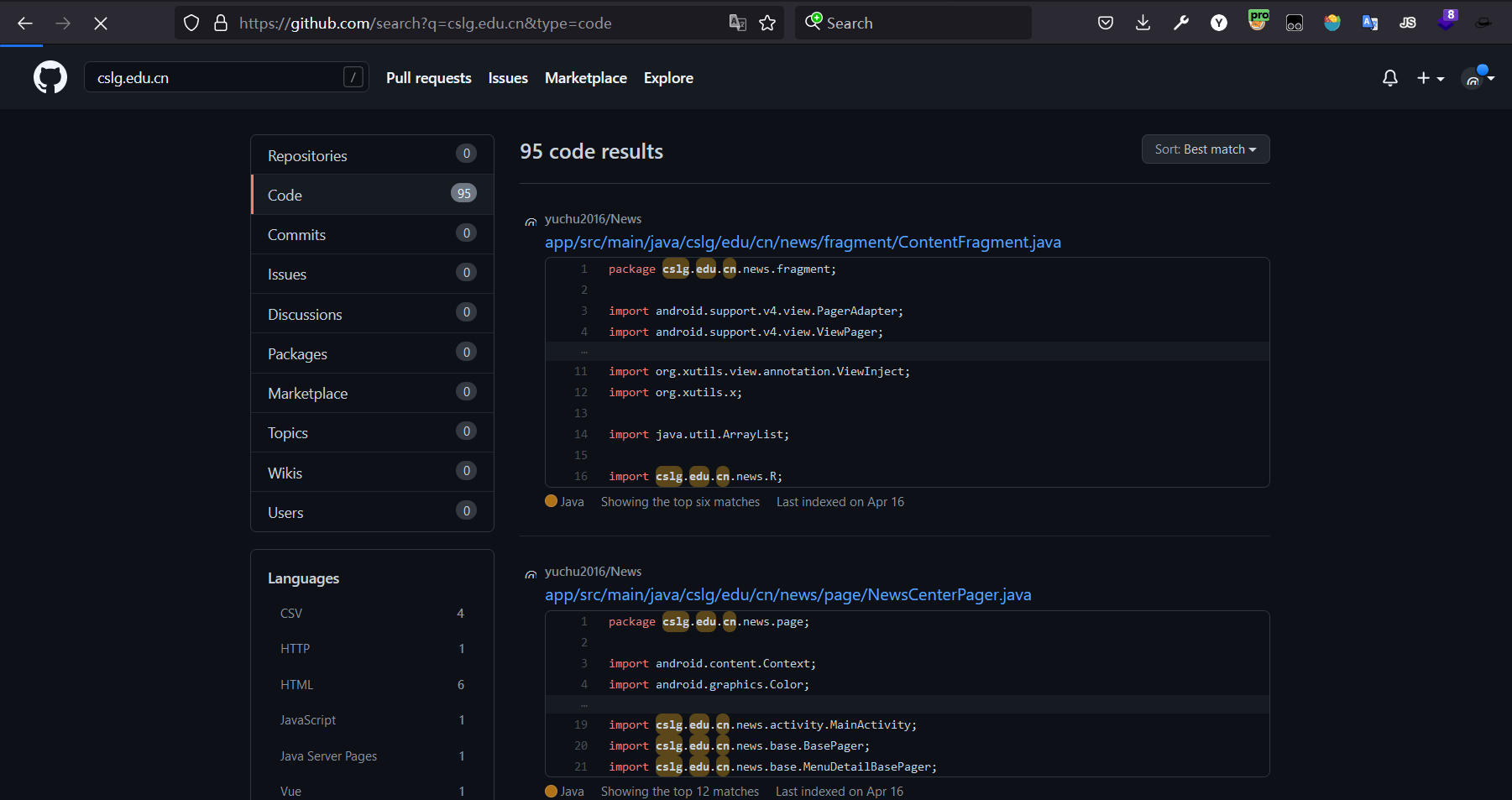This screenshot has height=800, width=1512.
Task: Click the GitHub search field containing cslg.edu.cn
Action: pos(227,77)
